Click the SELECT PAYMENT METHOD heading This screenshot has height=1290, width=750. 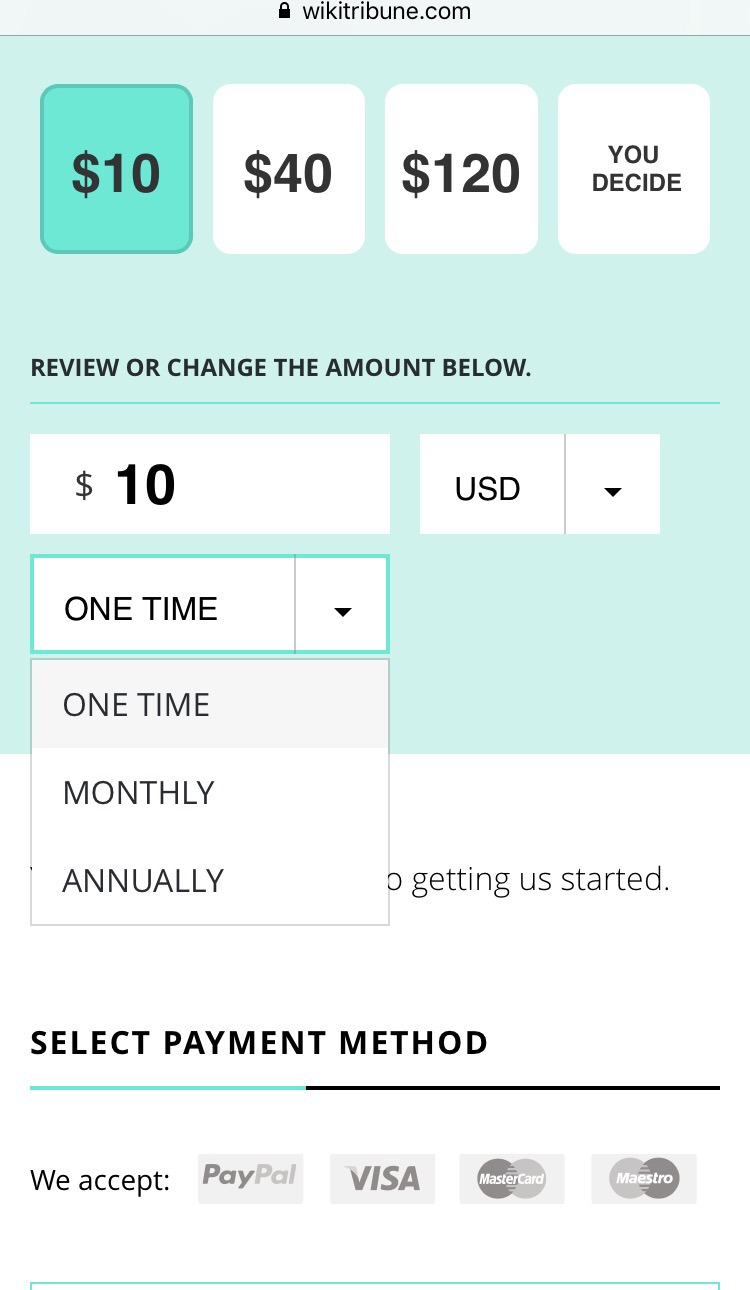pos(259,1043)
